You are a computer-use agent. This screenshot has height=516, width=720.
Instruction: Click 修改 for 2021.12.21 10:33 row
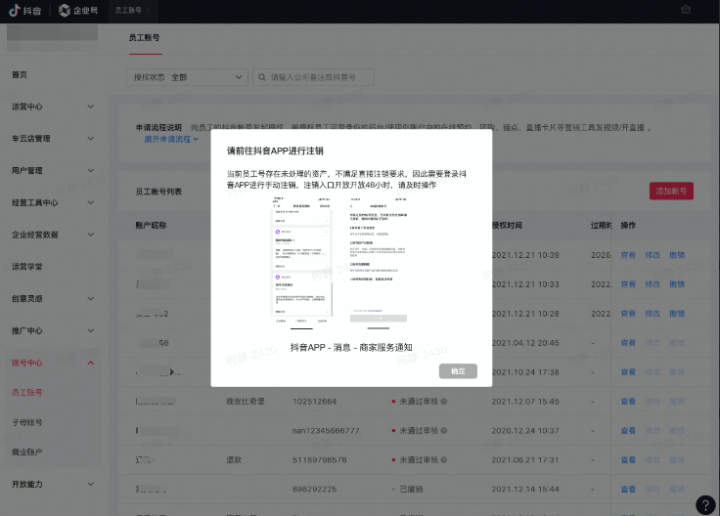(652, 284)
